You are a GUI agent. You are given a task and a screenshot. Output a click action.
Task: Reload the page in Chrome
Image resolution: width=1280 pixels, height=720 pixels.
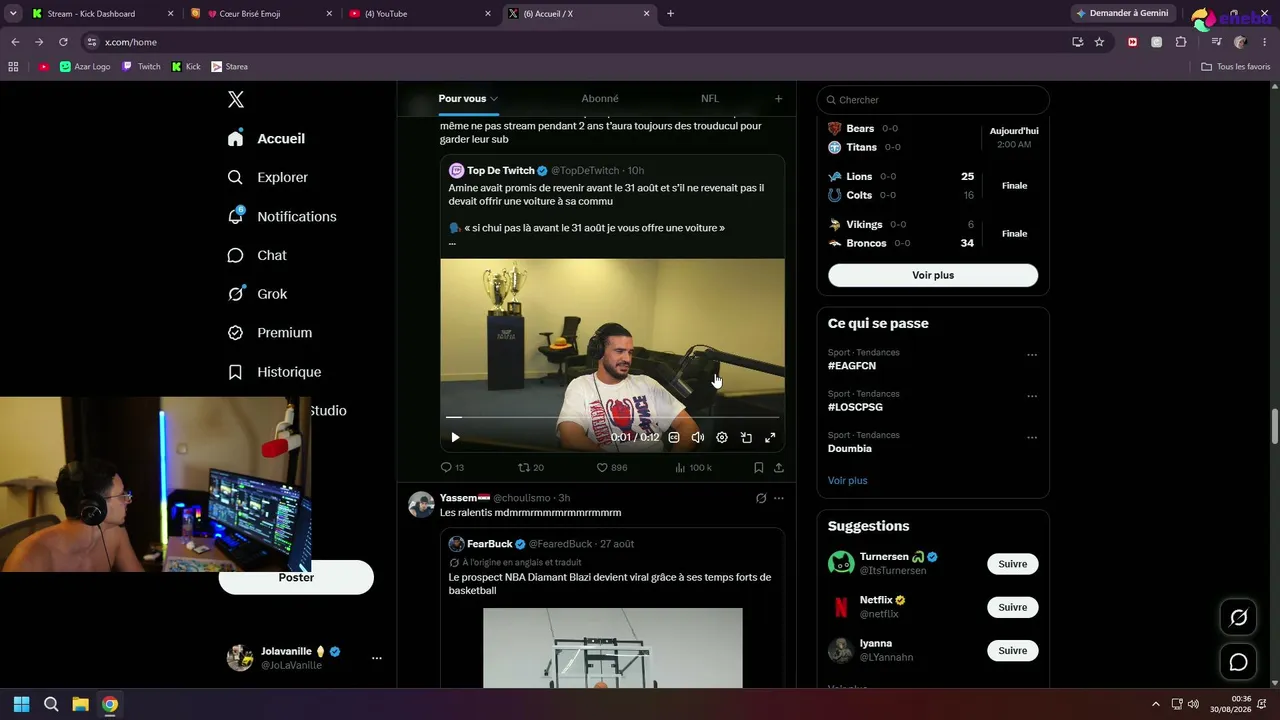63,42
